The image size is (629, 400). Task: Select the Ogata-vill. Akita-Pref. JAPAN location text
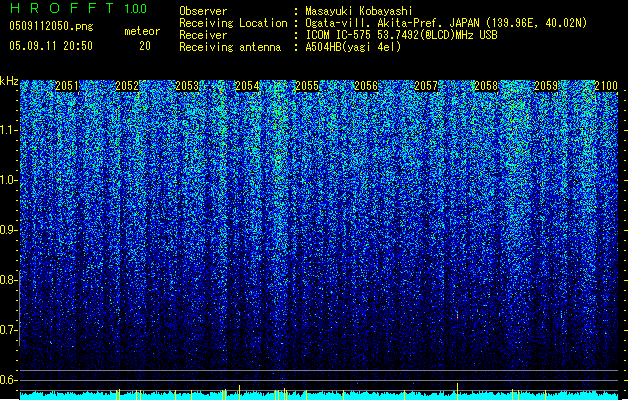coord(446,23)
